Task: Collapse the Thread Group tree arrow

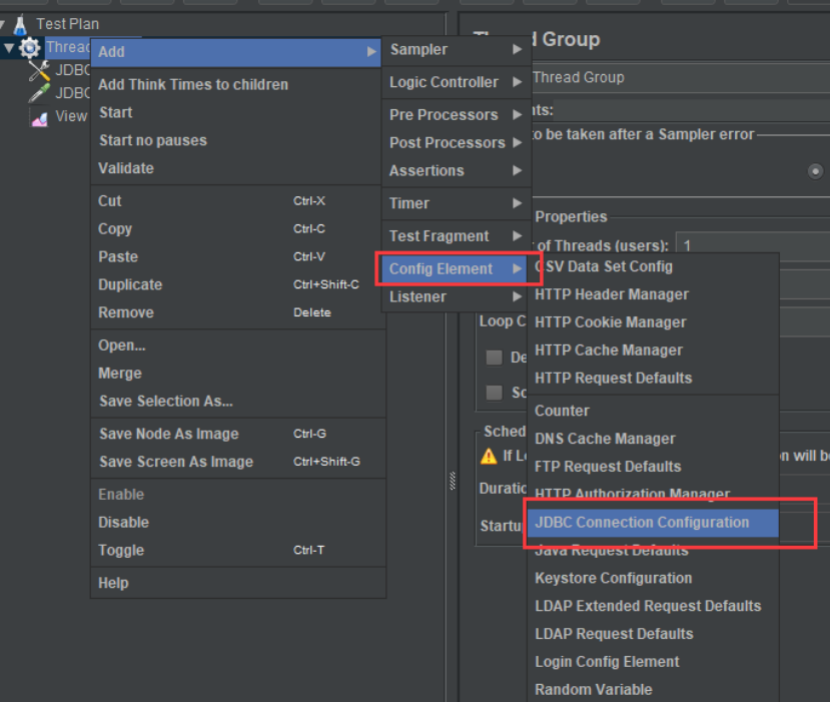Action: [x=10, y=48]
